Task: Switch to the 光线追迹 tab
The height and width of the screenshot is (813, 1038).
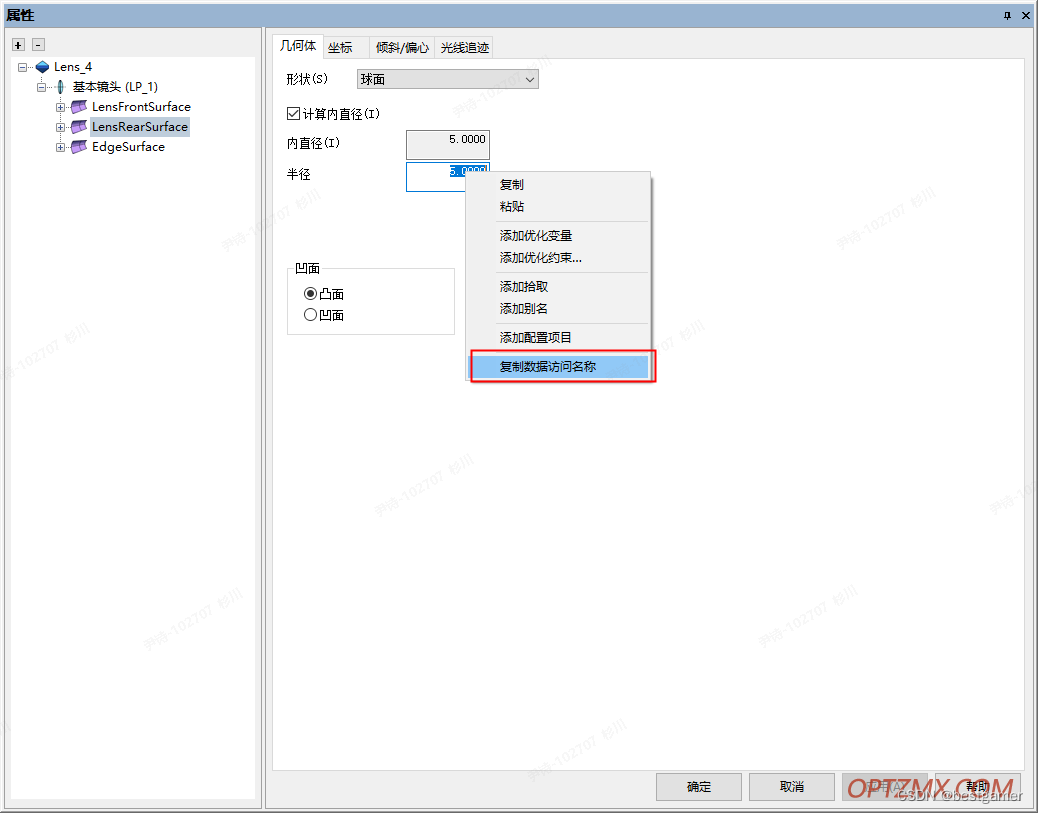Action: (463, 46)
